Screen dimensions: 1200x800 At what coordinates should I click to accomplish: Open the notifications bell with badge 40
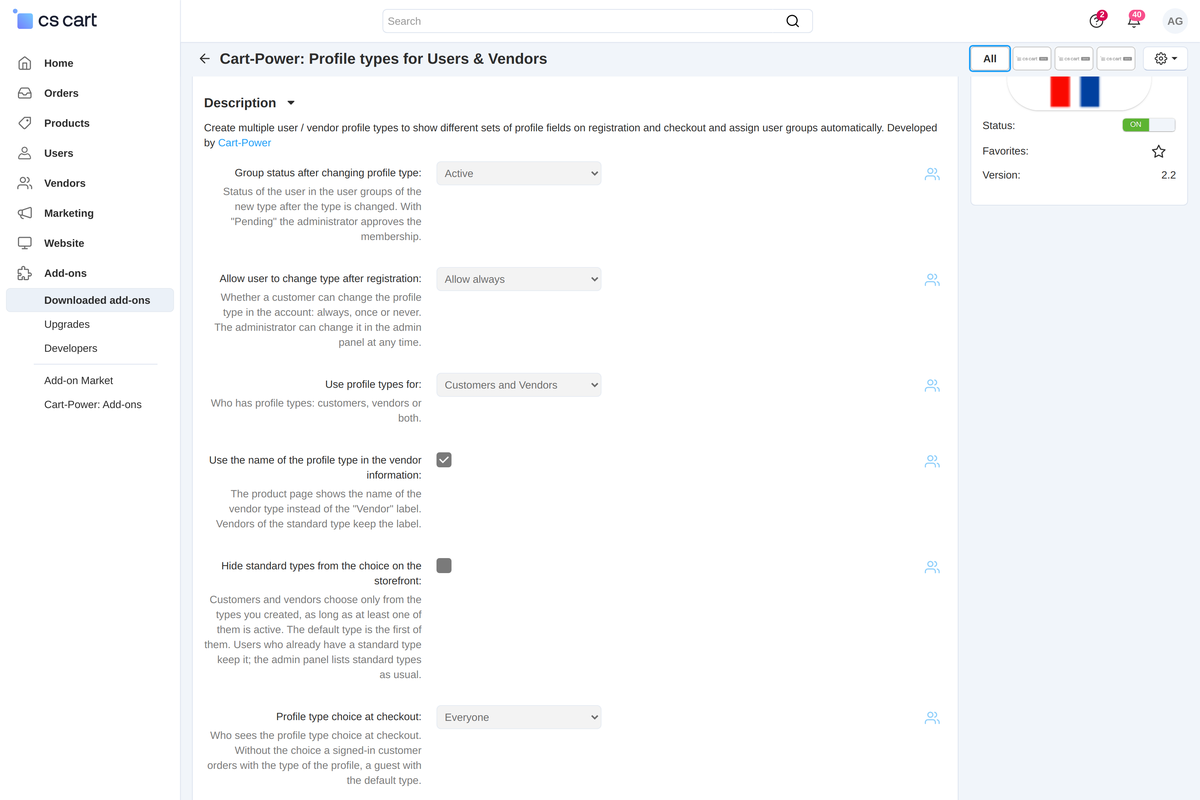pos(1134,20)
